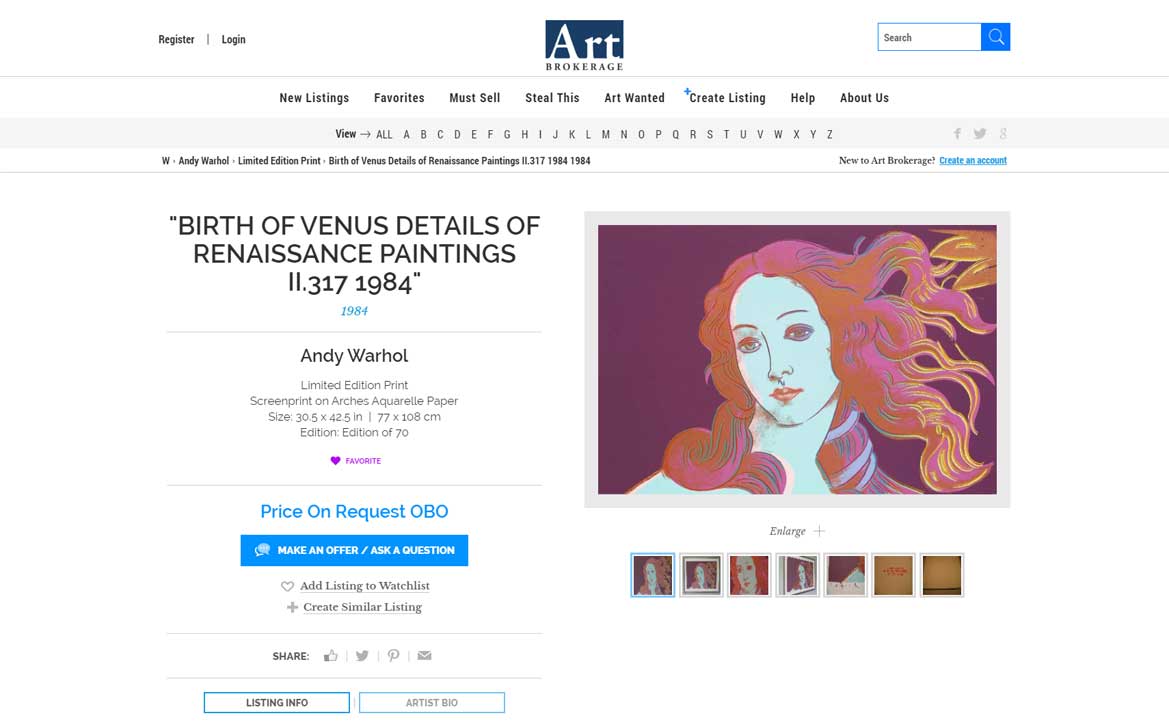
Task: Share listing via Pinterest icon
Action: click(393, 656)
